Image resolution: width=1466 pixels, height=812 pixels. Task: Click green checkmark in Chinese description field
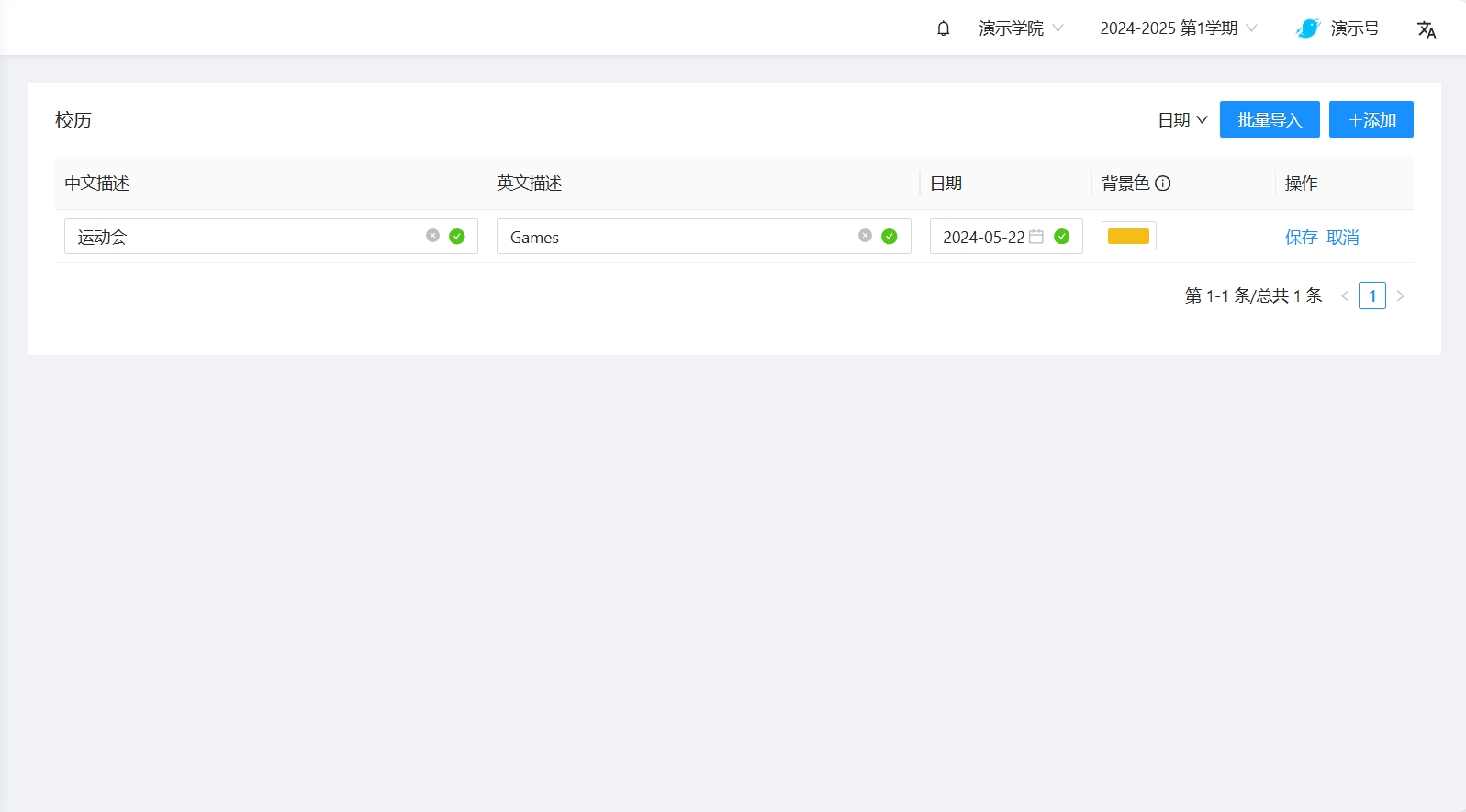click(457, 237)
